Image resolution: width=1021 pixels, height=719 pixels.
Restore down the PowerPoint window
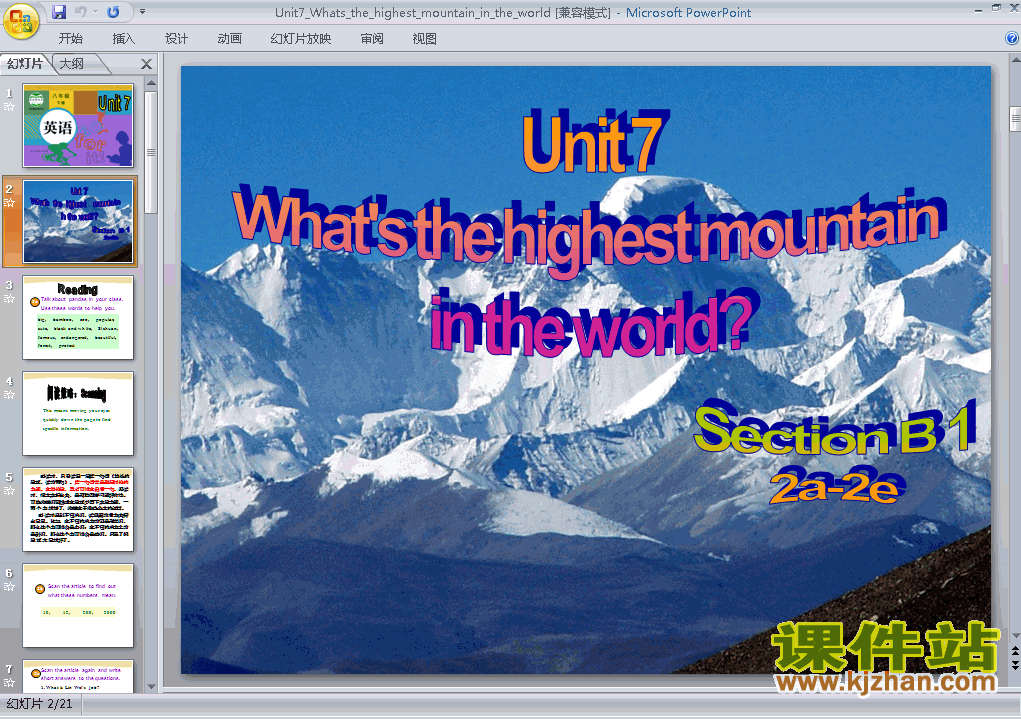coord(996,8)
